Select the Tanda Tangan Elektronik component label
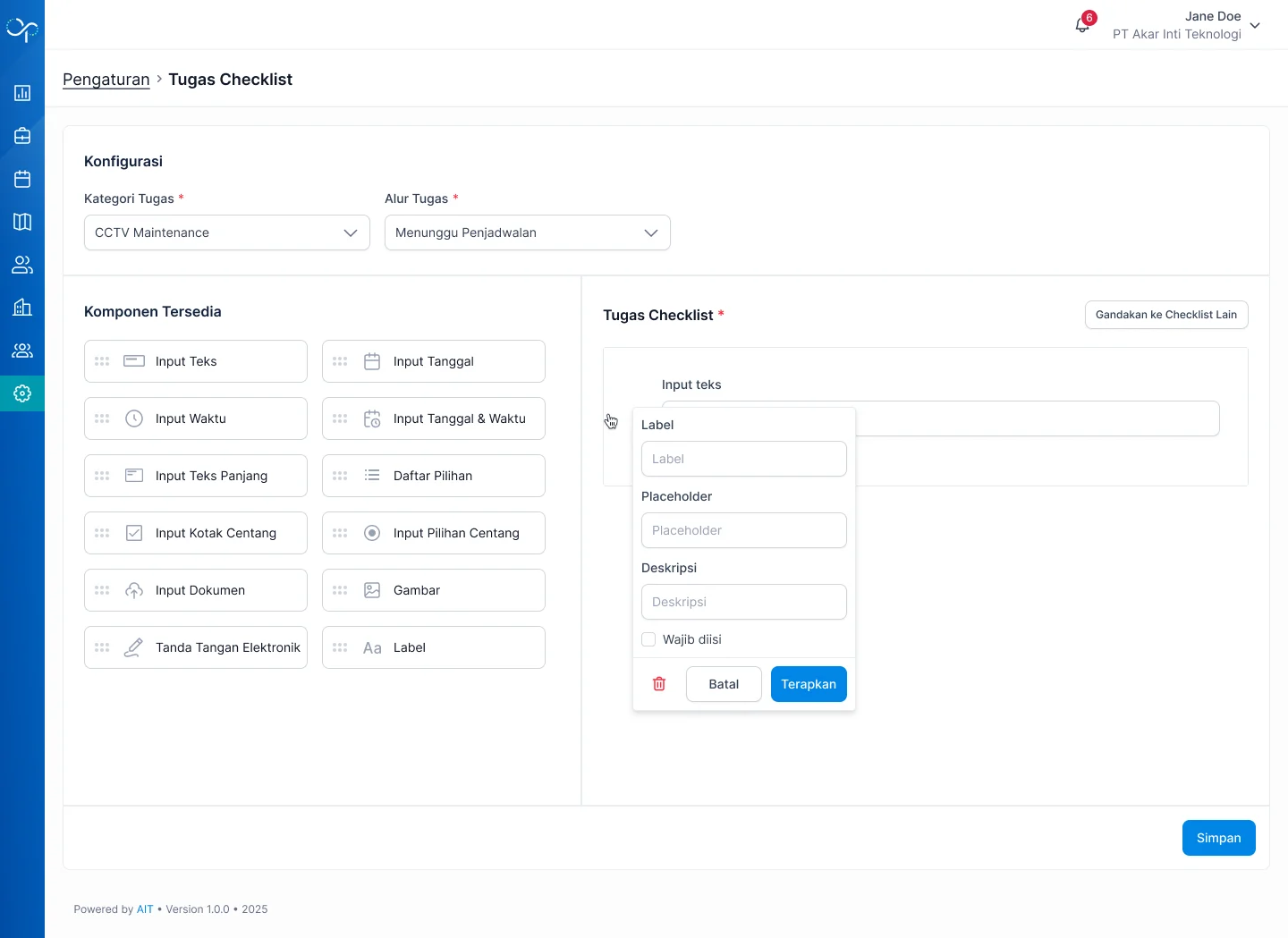 (228, 647)
